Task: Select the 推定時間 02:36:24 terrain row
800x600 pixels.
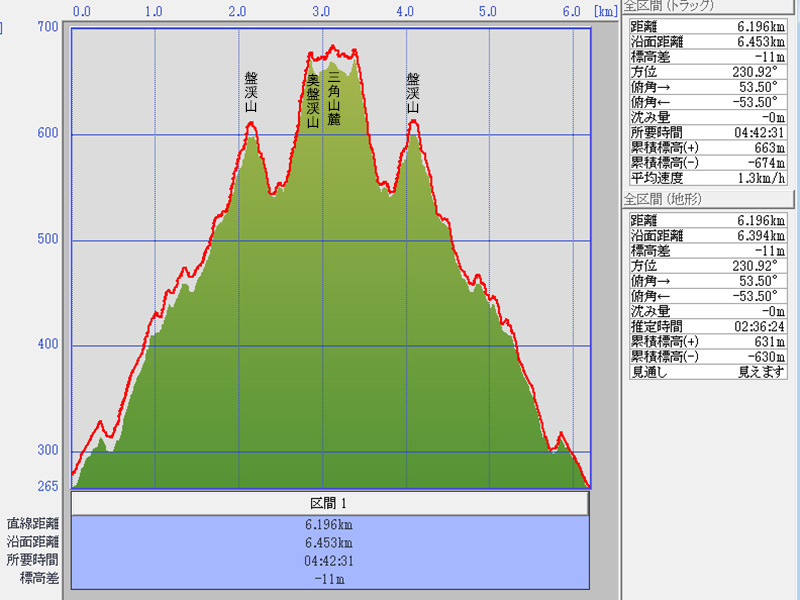Action: pyautogui.click(x=710, y=326)
